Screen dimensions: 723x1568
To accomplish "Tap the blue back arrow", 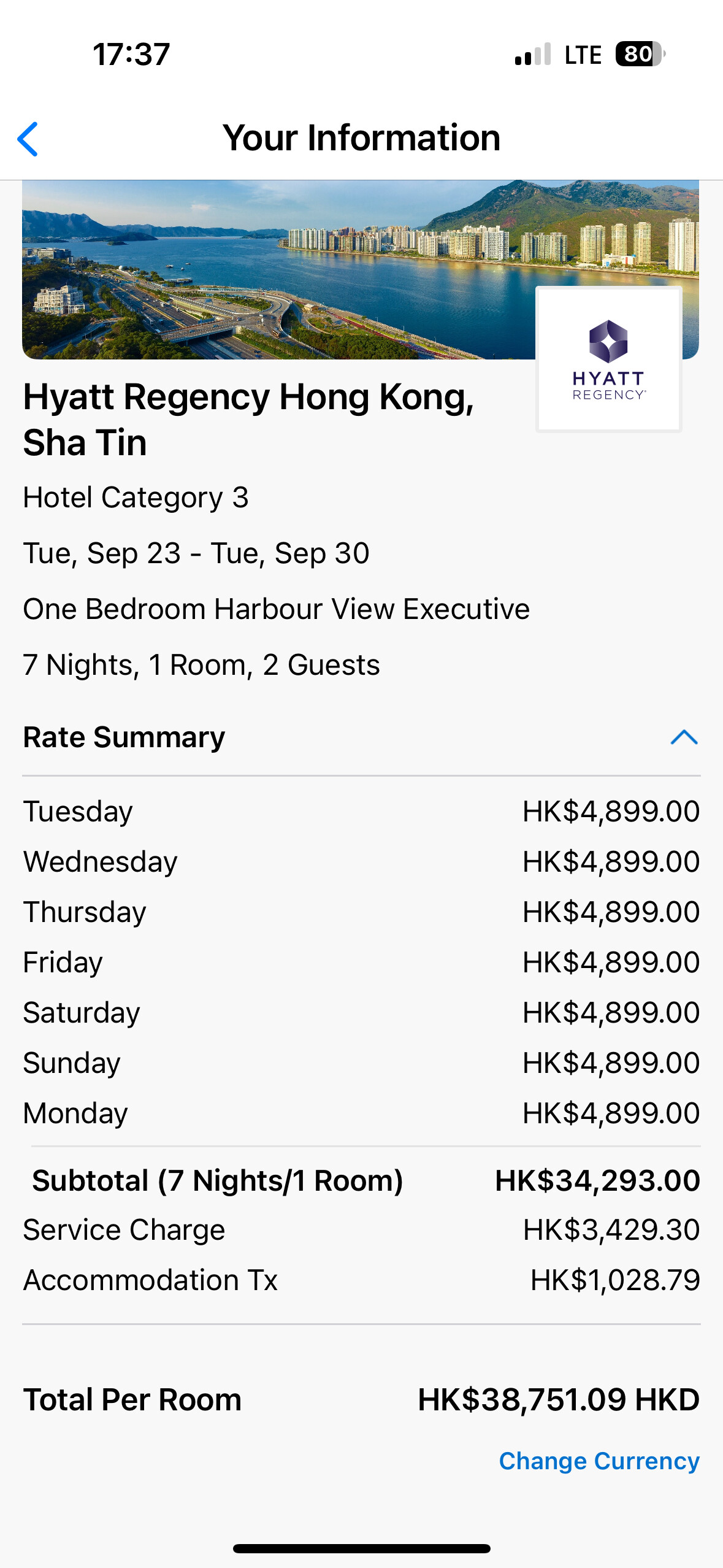I will click(x=28, y=139).
